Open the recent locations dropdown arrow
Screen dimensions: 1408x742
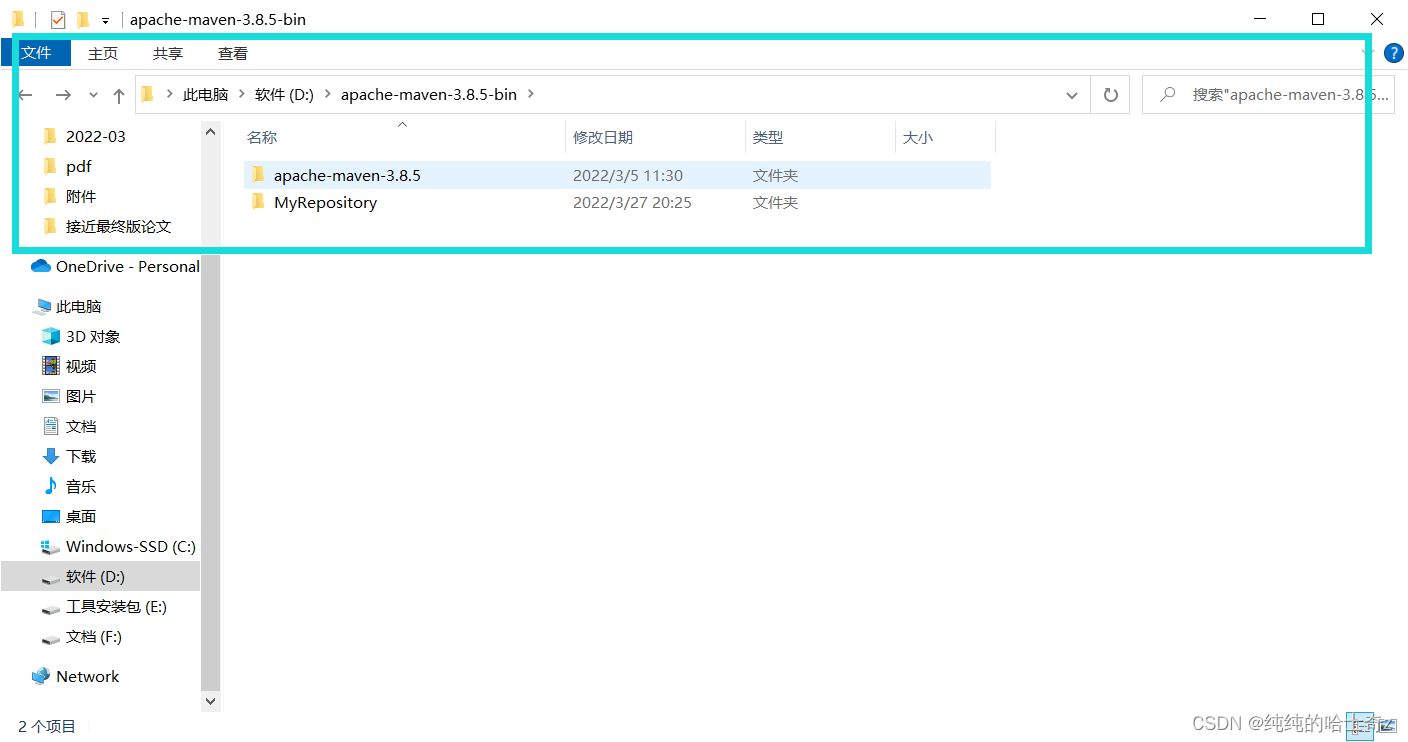point(93,95)
